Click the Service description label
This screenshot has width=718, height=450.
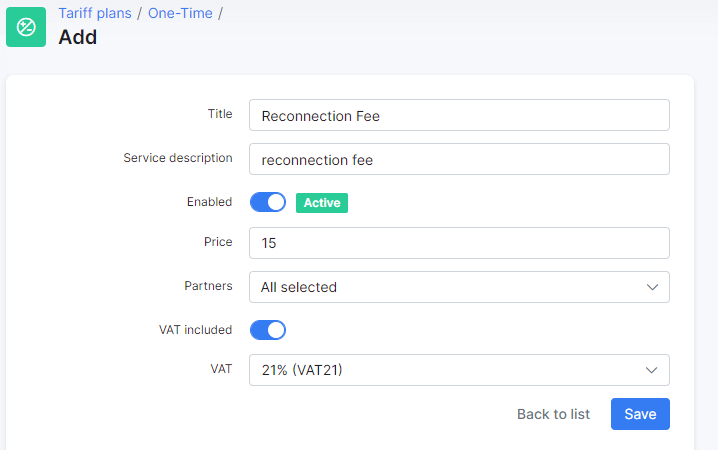178,158
